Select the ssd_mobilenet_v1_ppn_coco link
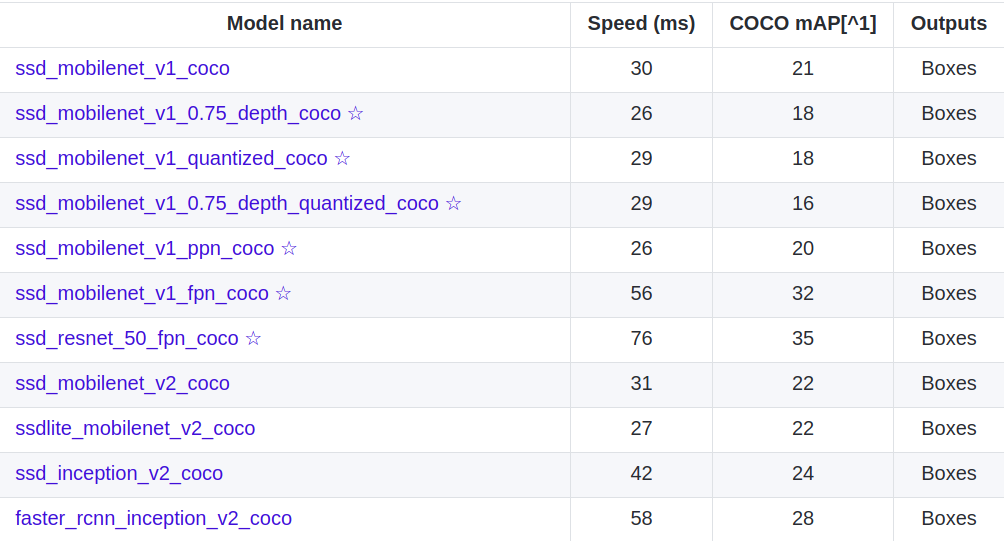 [x=145, y=248]
